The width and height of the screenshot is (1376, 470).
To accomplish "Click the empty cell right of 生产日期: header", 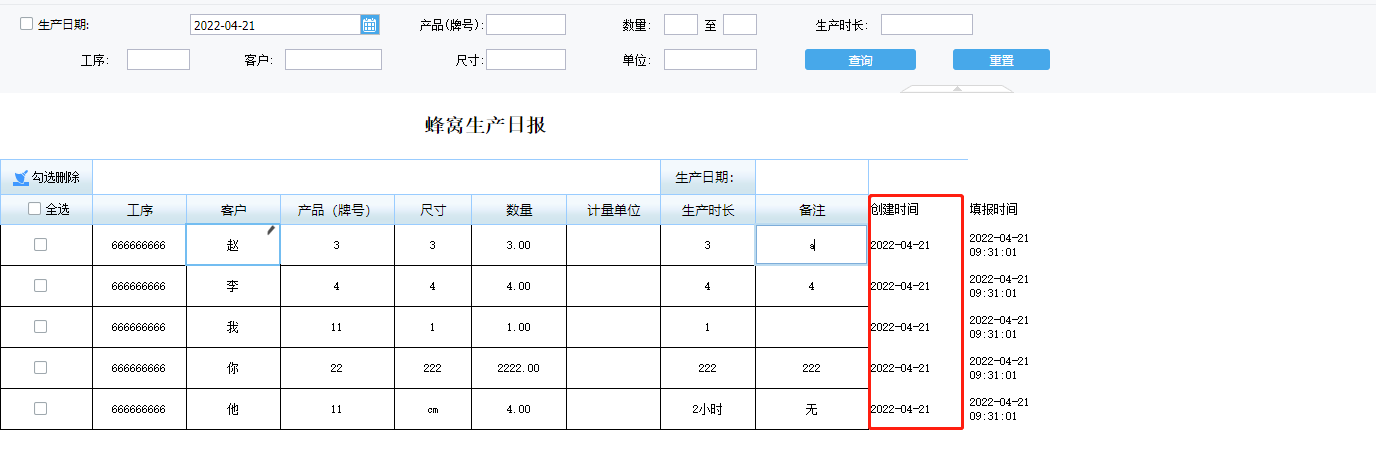I will pyautogui.click(x=812, y=177).
